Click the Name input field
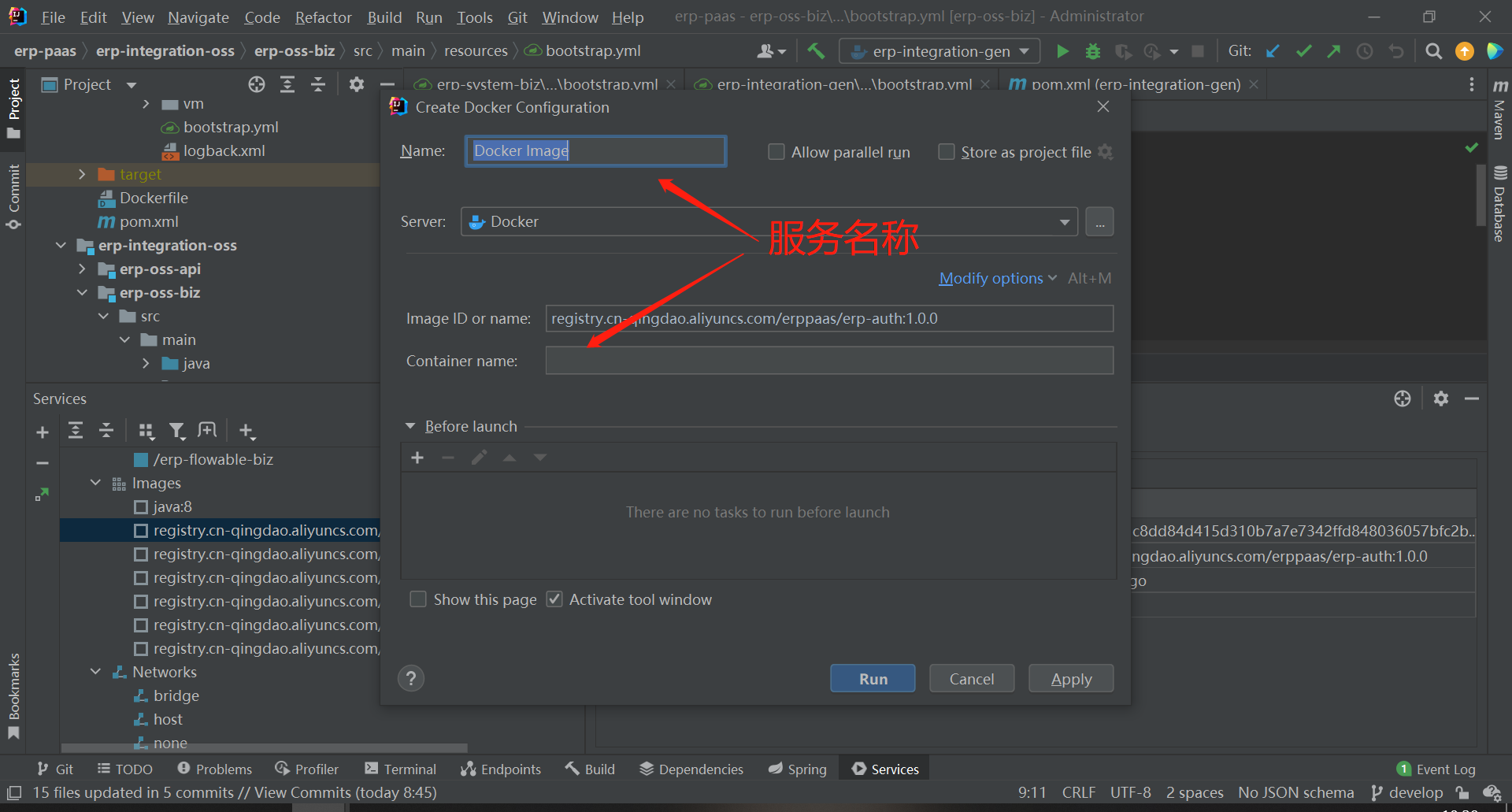Screen dimensions: 1512x812 (x=595, y=151)
